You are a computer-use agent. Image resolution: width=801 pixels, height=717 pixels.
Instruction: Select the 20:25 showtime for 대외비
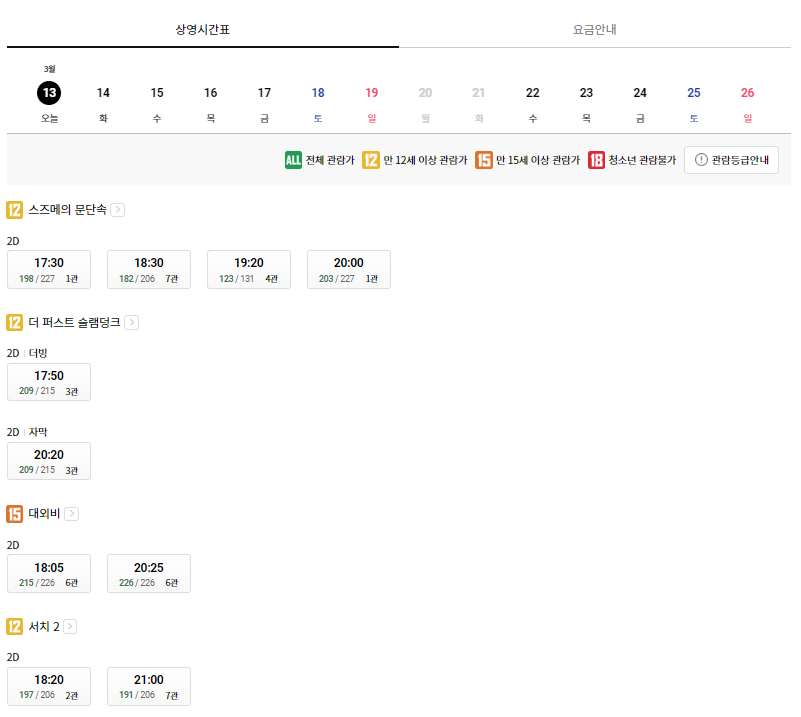148,573
